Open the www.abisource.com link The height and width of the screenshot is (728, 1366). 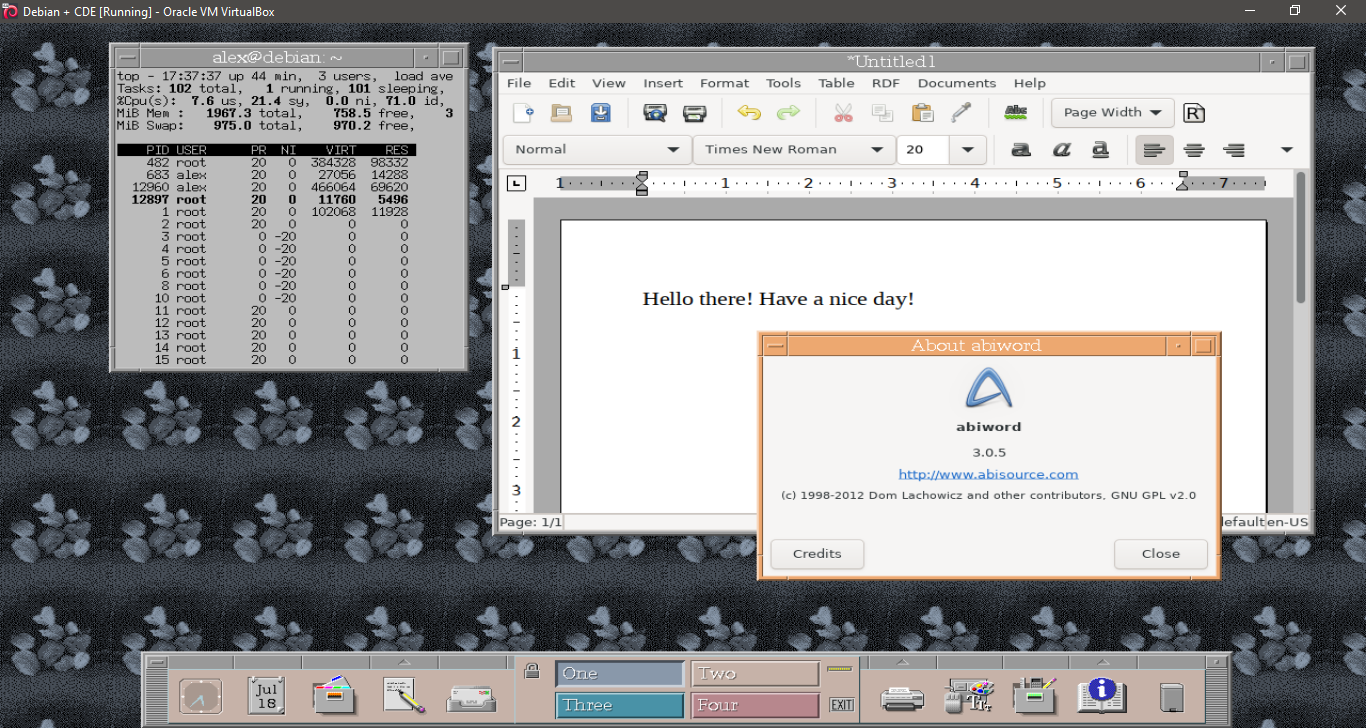988,474
